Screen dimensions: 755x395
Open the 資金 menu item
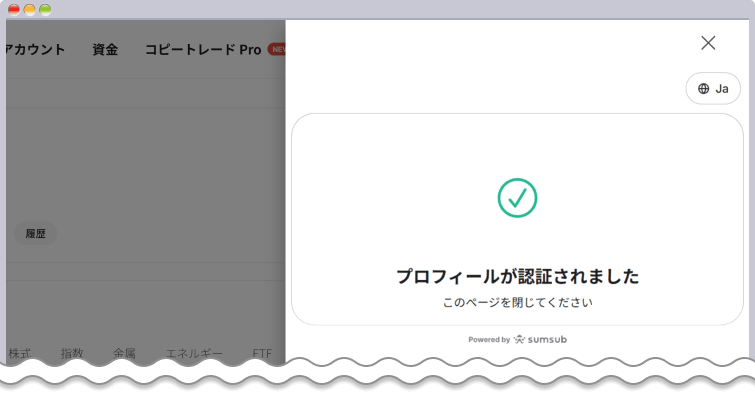click(x=105, y=50)
